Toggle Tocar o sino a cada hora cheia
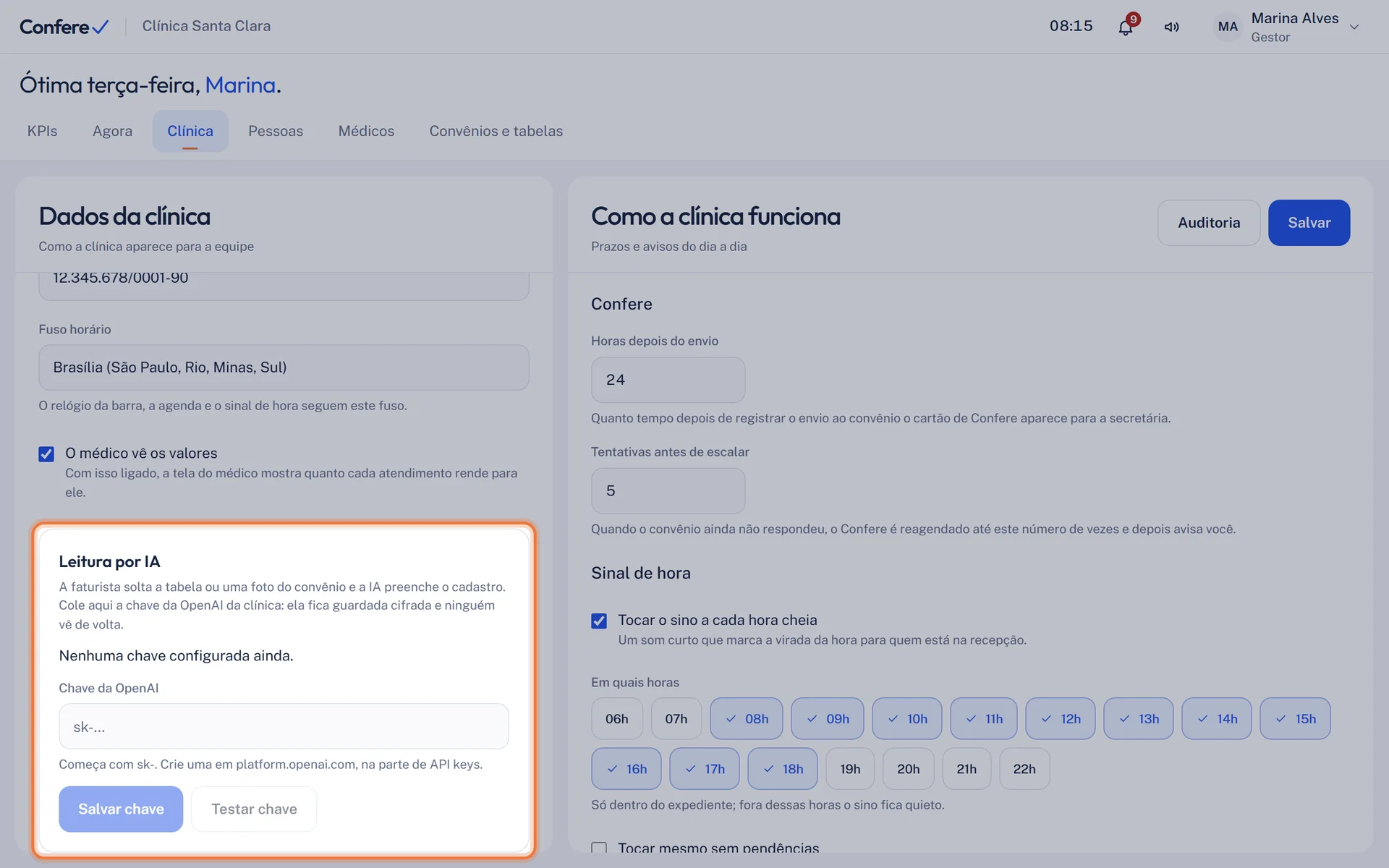Image resolution: width=1389 pixels, height=868 pixels. pos(599,621)
